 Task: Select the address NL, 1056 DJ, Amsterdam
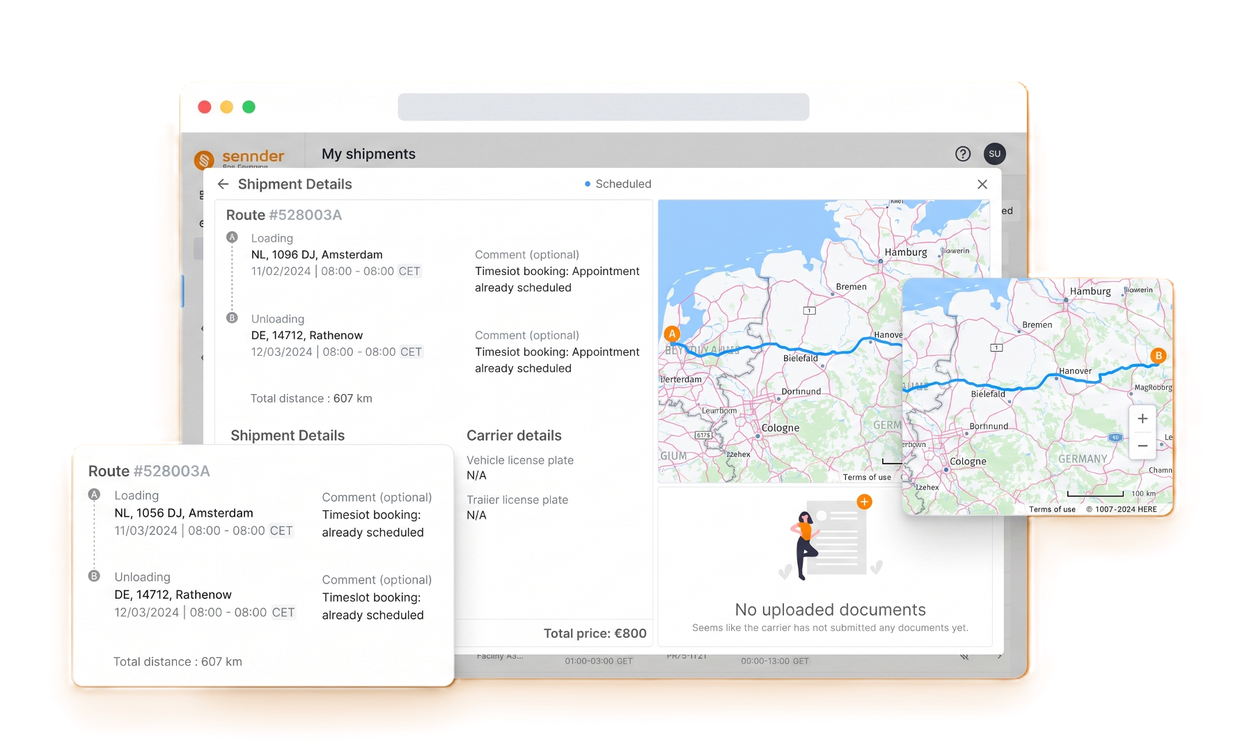click(x=184, y=513)
